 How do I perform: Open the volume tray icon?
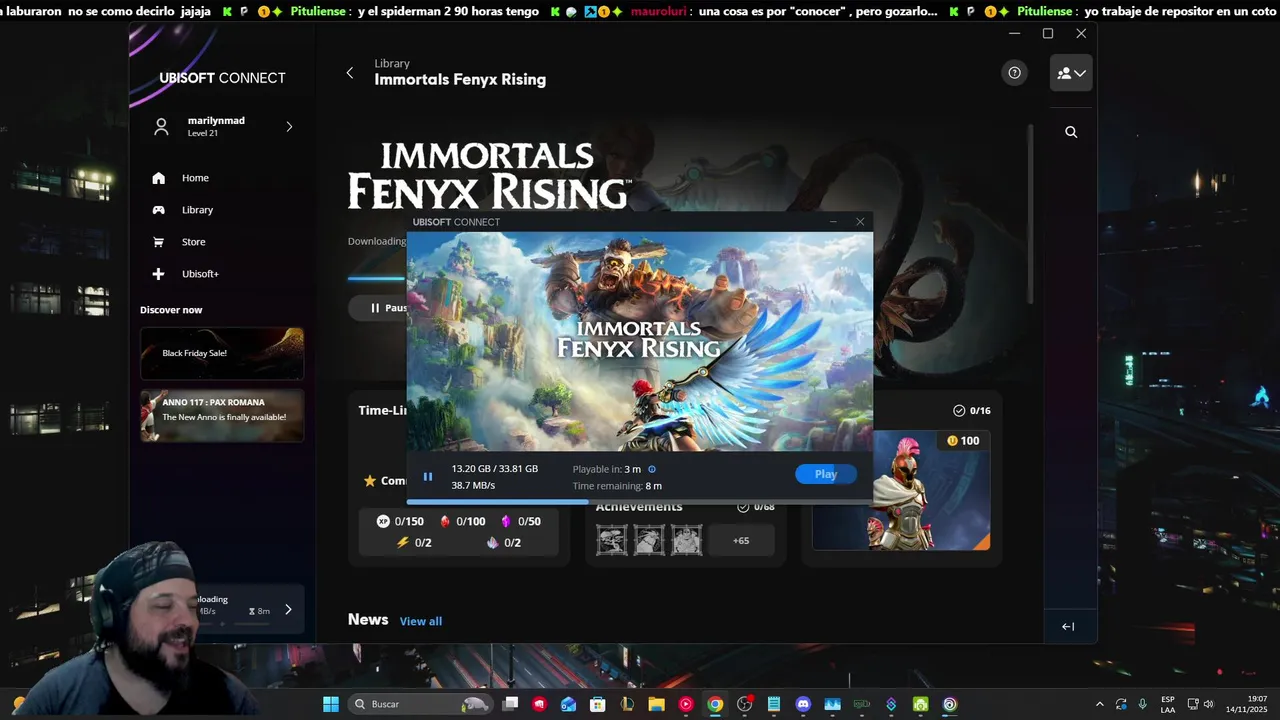[1208, 704]
